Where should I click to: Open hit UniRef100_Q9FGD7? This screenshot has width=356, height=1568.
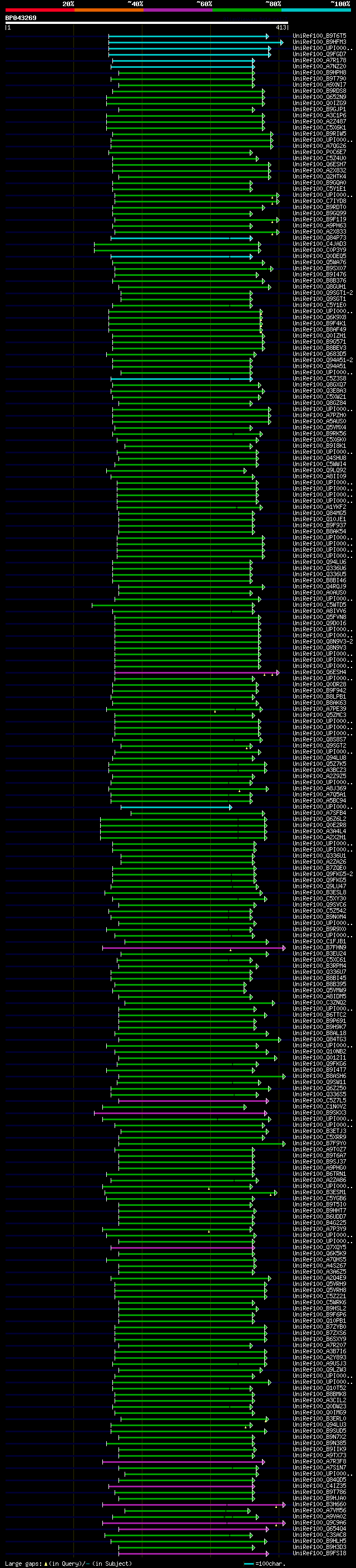click(x=319, y=54)
